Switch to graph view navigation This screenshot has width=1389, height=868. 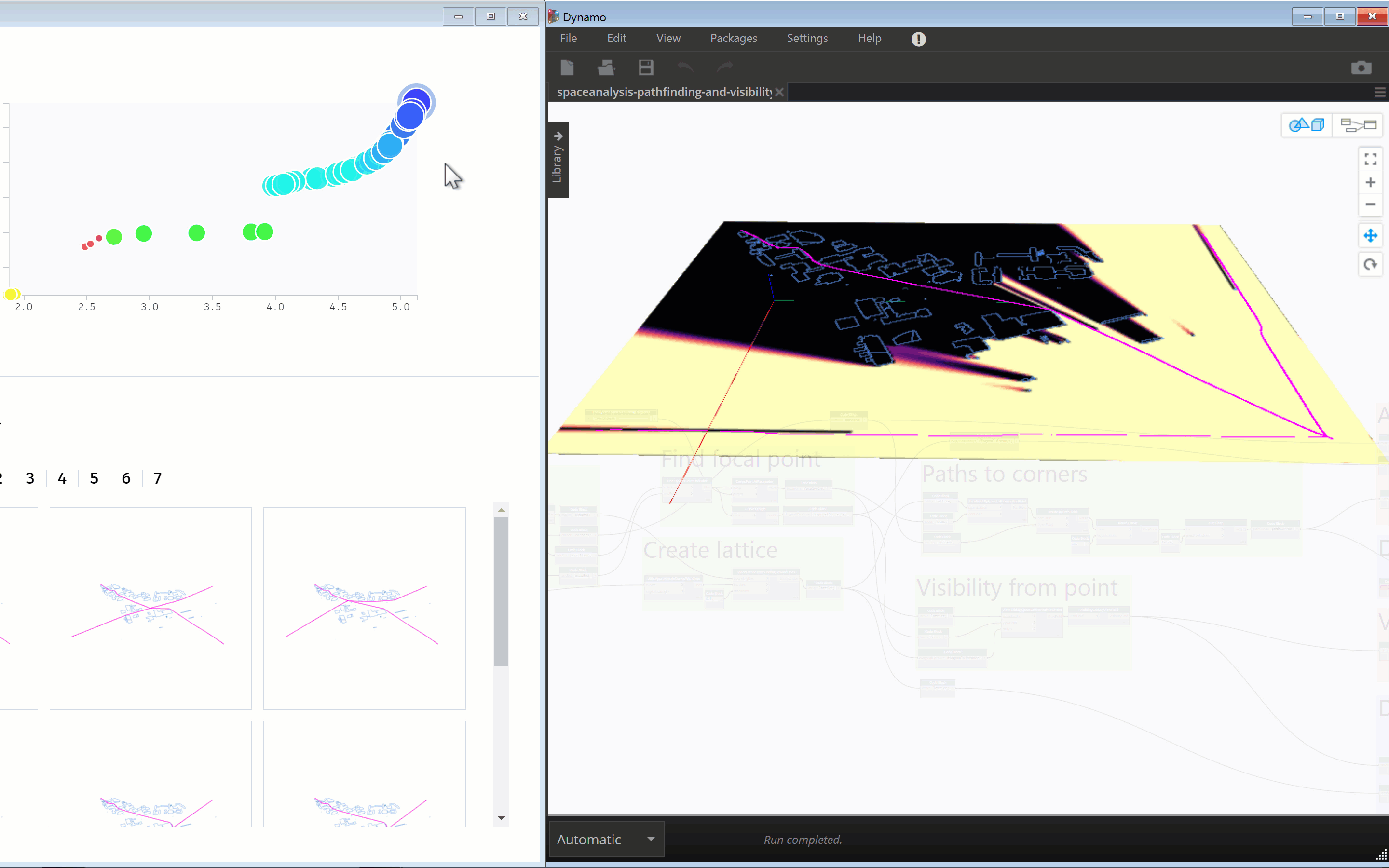coord(1358,124)
